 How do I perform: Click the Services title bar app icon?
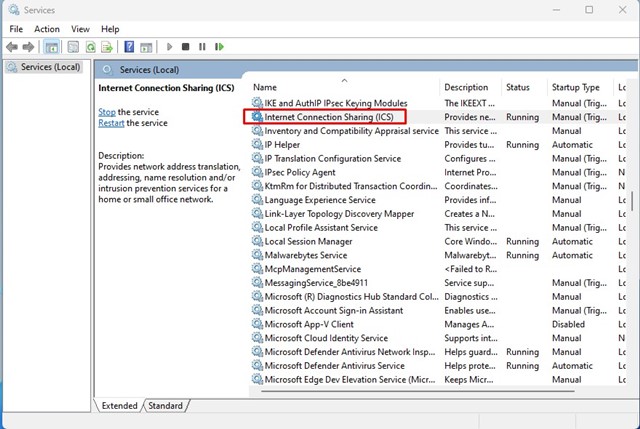pyautogui.click(x=14, y=10)
